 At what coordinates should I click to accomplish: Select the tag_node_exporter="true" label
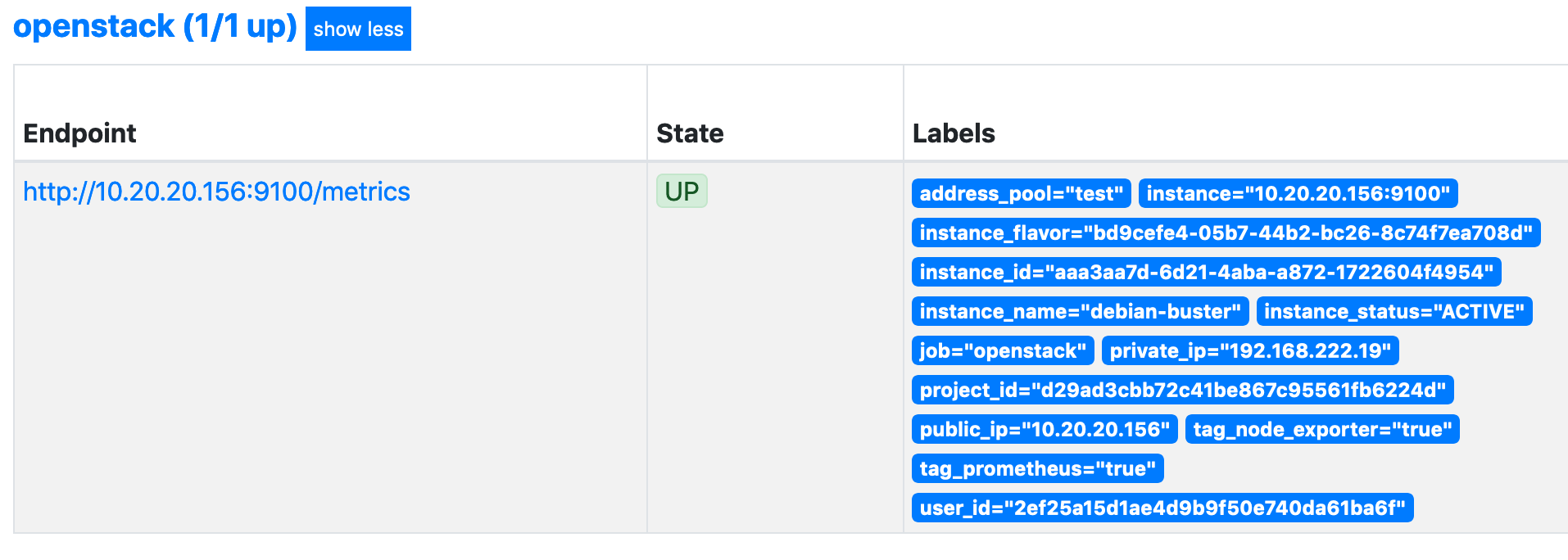(1322, 429)
